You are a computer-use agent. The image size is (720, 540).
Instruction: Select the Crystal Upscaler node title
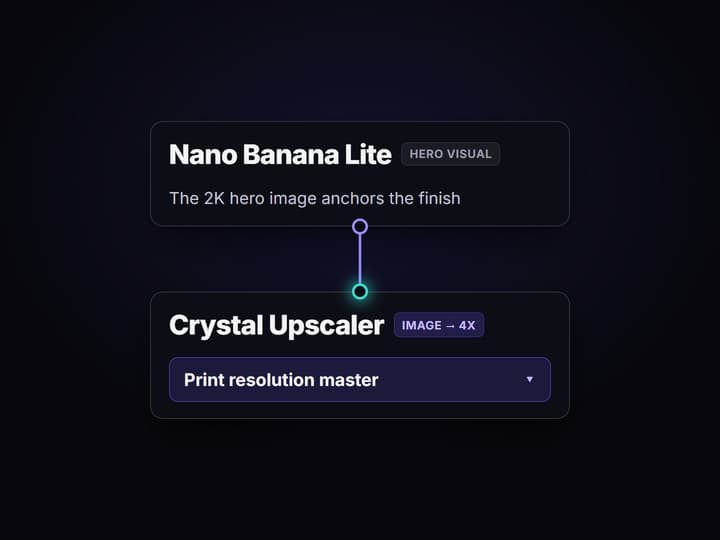click(276, 326)
